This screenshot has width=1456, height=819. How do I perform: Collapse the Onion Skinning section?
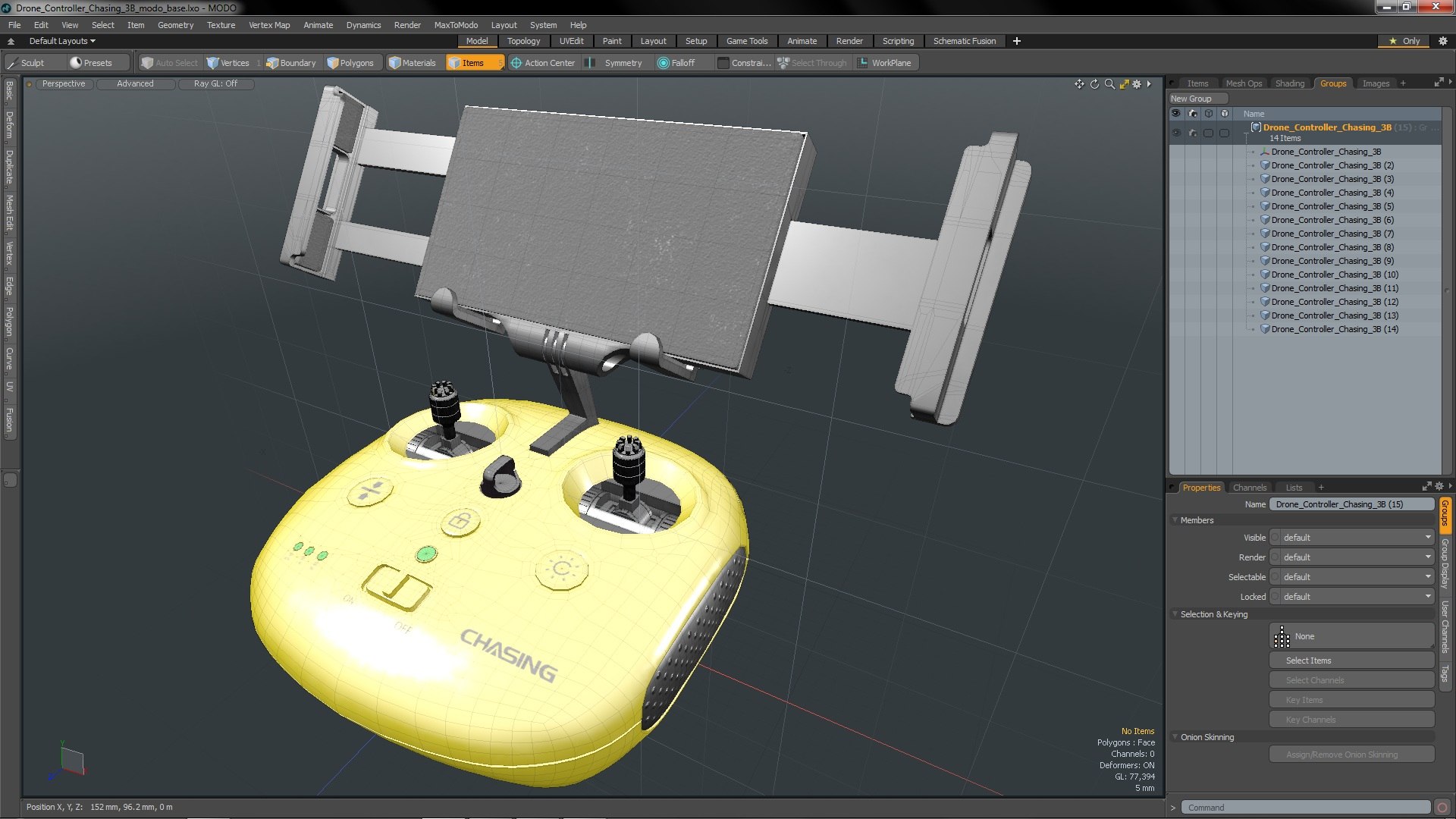pos(1175,737)
